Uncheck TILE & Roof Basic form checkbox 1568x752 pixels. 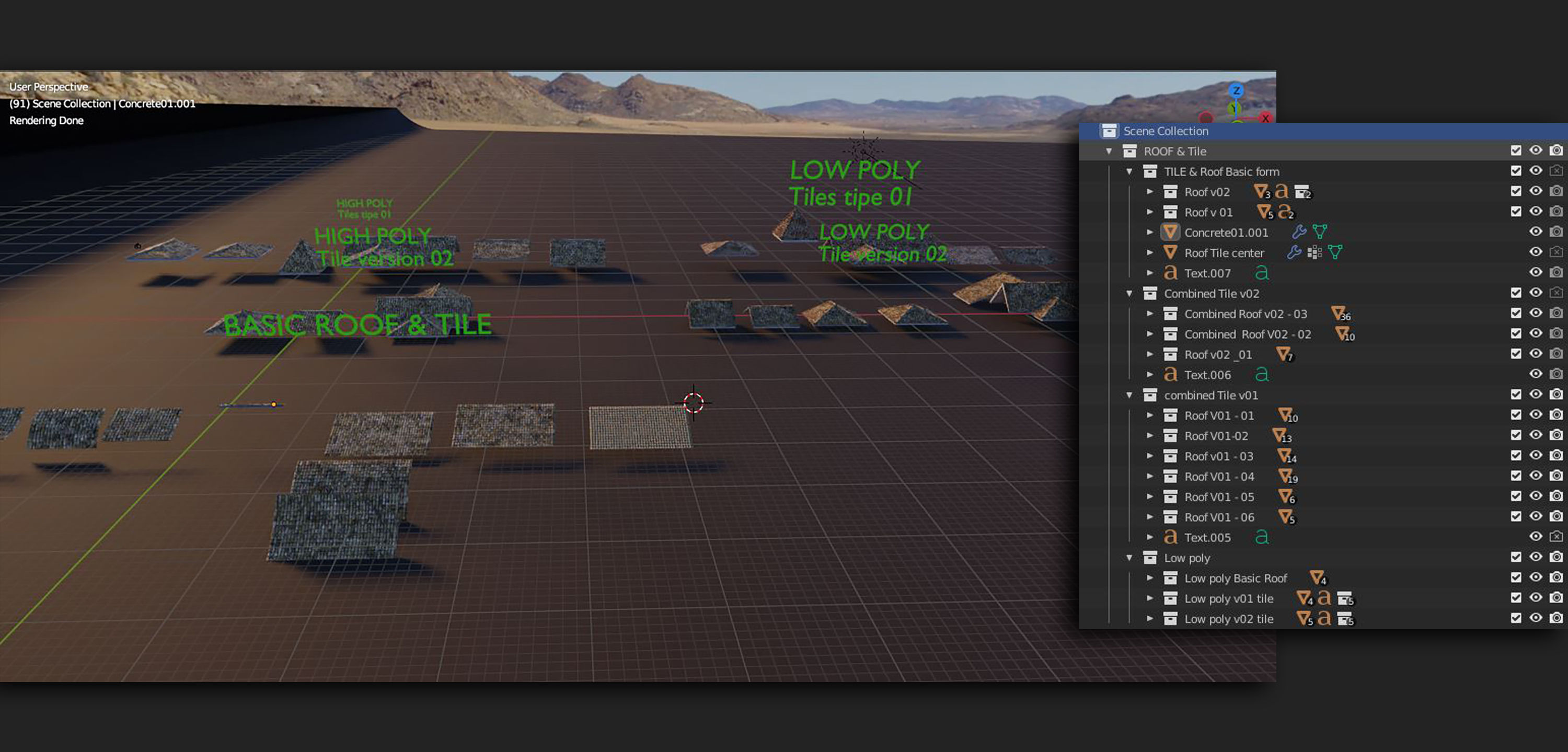tap(1516, 171)
